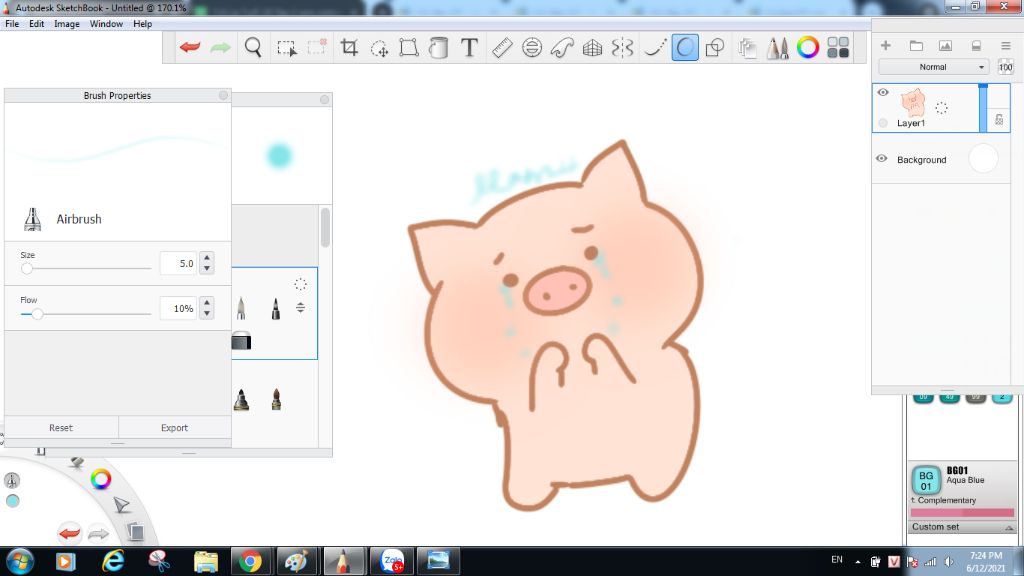
Task: Select the Flood Fill bucket tool
Action: (x=439, y=48)
